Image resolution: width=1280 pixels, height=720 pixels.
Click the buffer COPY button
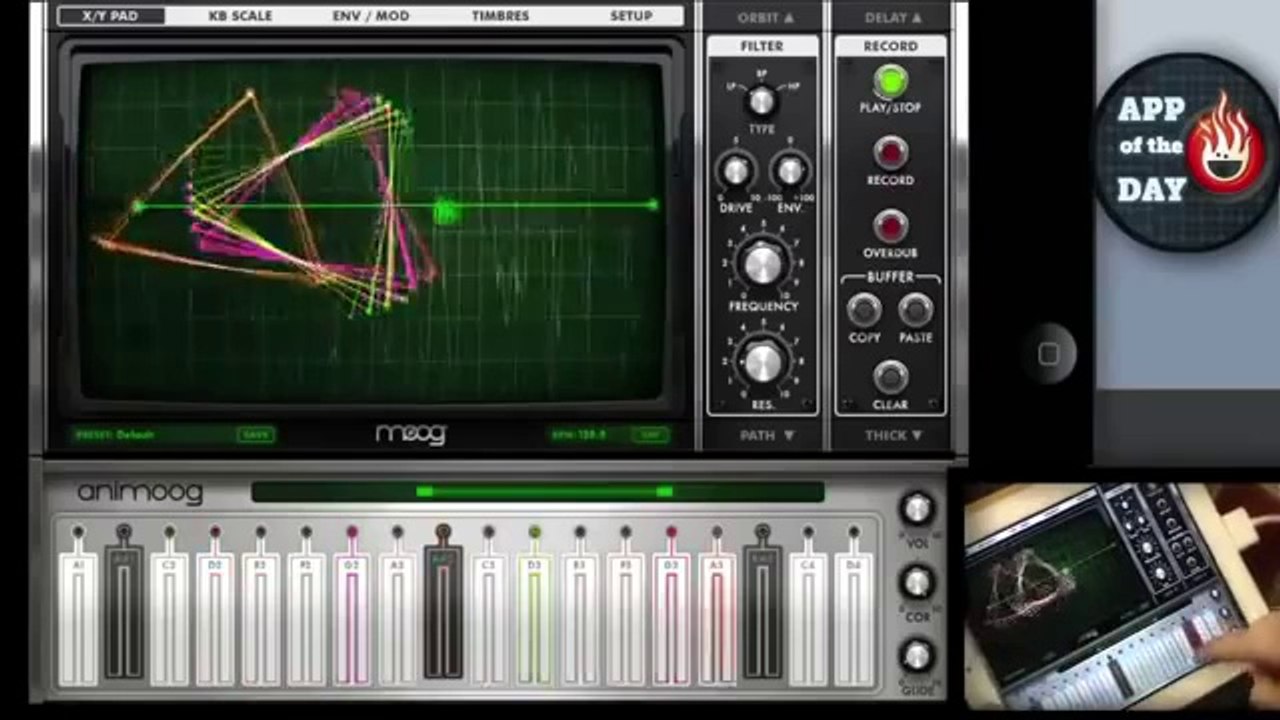click(x=864, y=311)
